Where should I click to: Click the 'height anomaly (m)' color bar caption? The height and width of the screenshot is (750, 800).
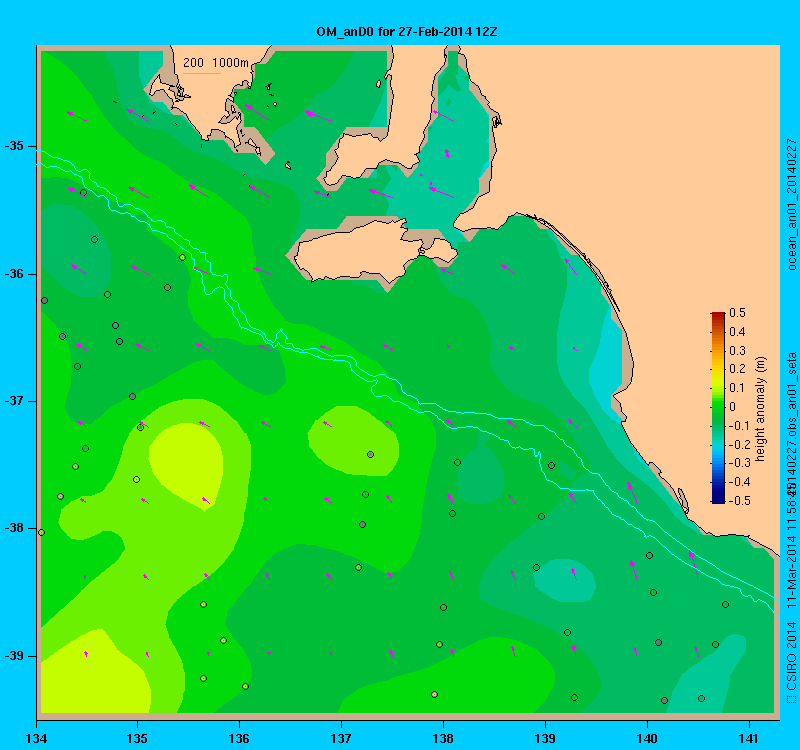761,409
